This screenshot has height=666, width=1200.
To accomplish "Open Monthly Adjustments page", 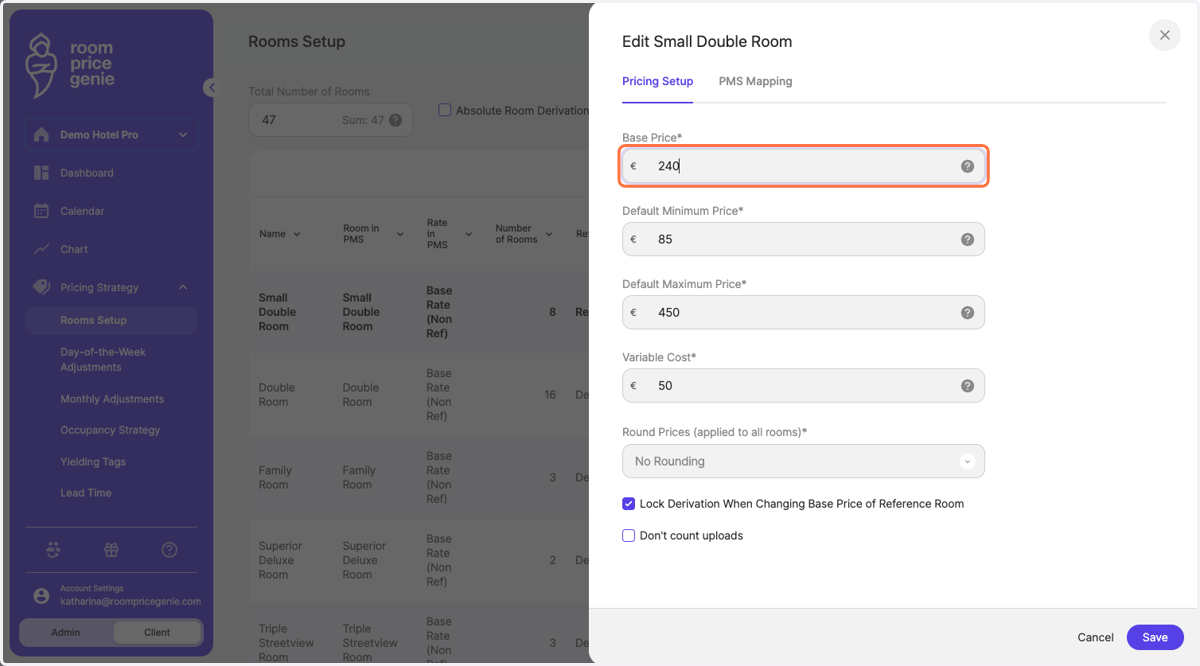I will [112, 399].
